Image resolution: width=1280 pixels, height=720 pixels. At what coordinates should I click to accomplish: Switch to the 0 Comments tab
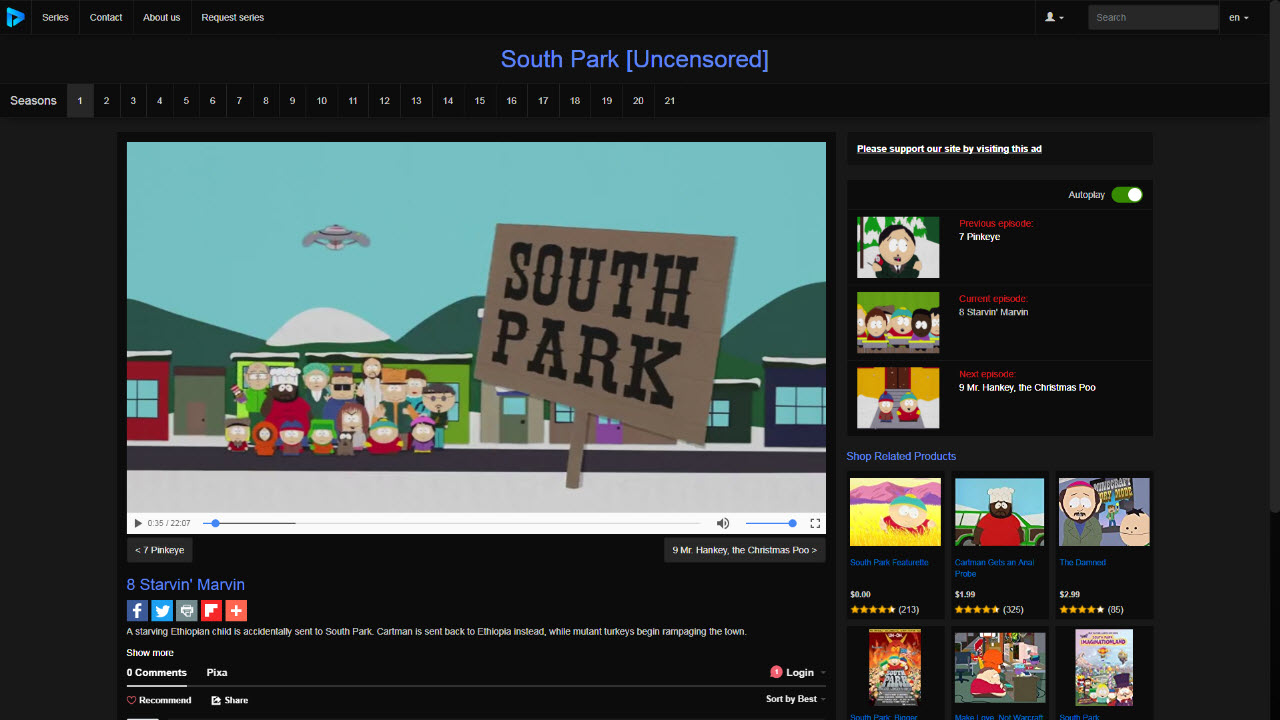coord(157,673)
